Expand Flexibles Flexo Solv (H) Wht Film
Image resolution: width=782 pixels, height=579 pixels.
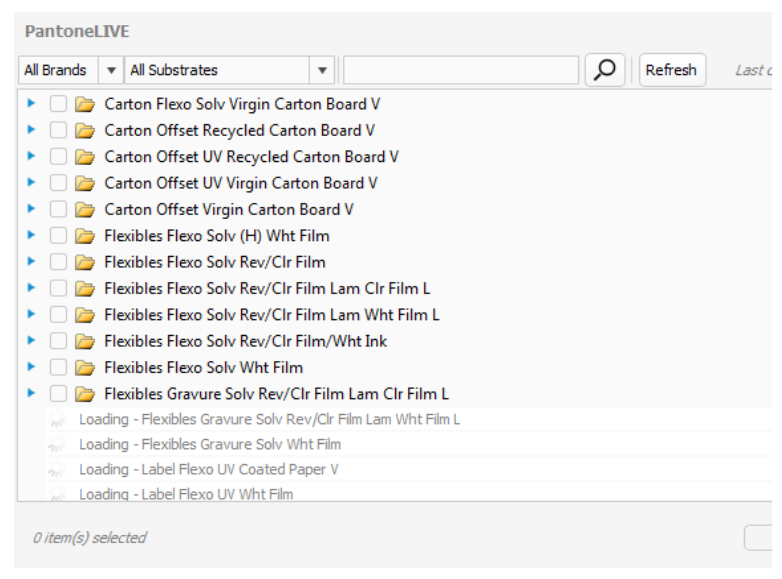coord(31,235)
